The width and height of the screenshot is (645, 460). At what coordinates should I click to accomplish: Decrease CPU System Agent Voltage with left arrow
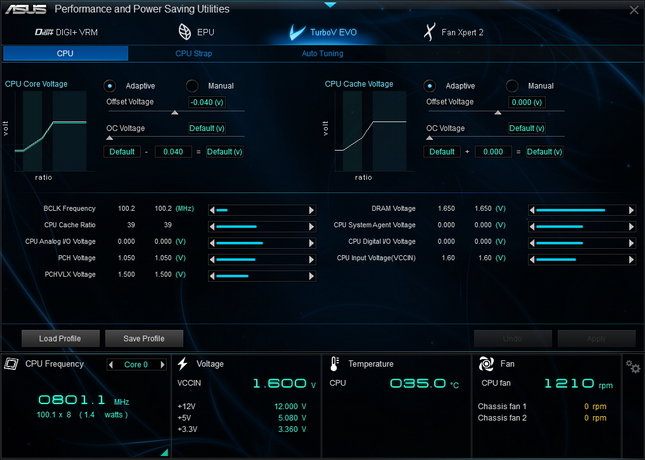[x=532, y=227]
